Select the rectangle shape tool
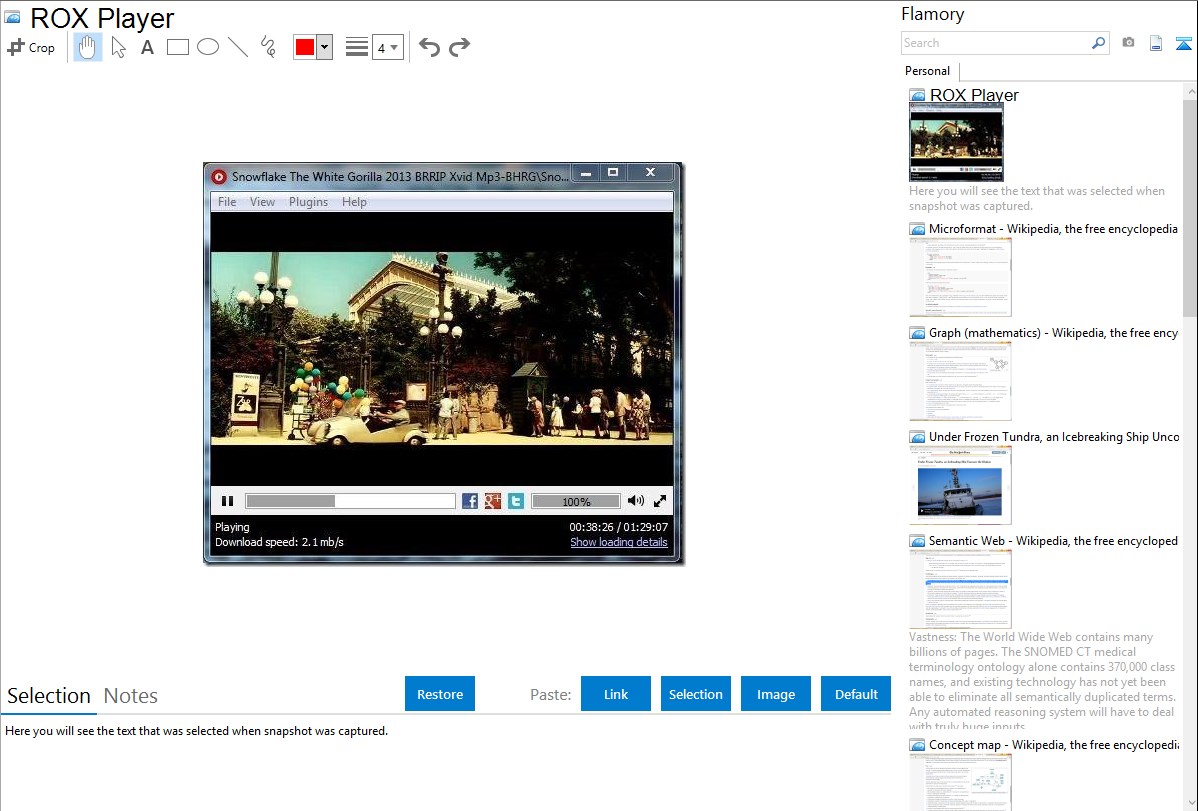Screen dimensions: 1198x811 178,47
